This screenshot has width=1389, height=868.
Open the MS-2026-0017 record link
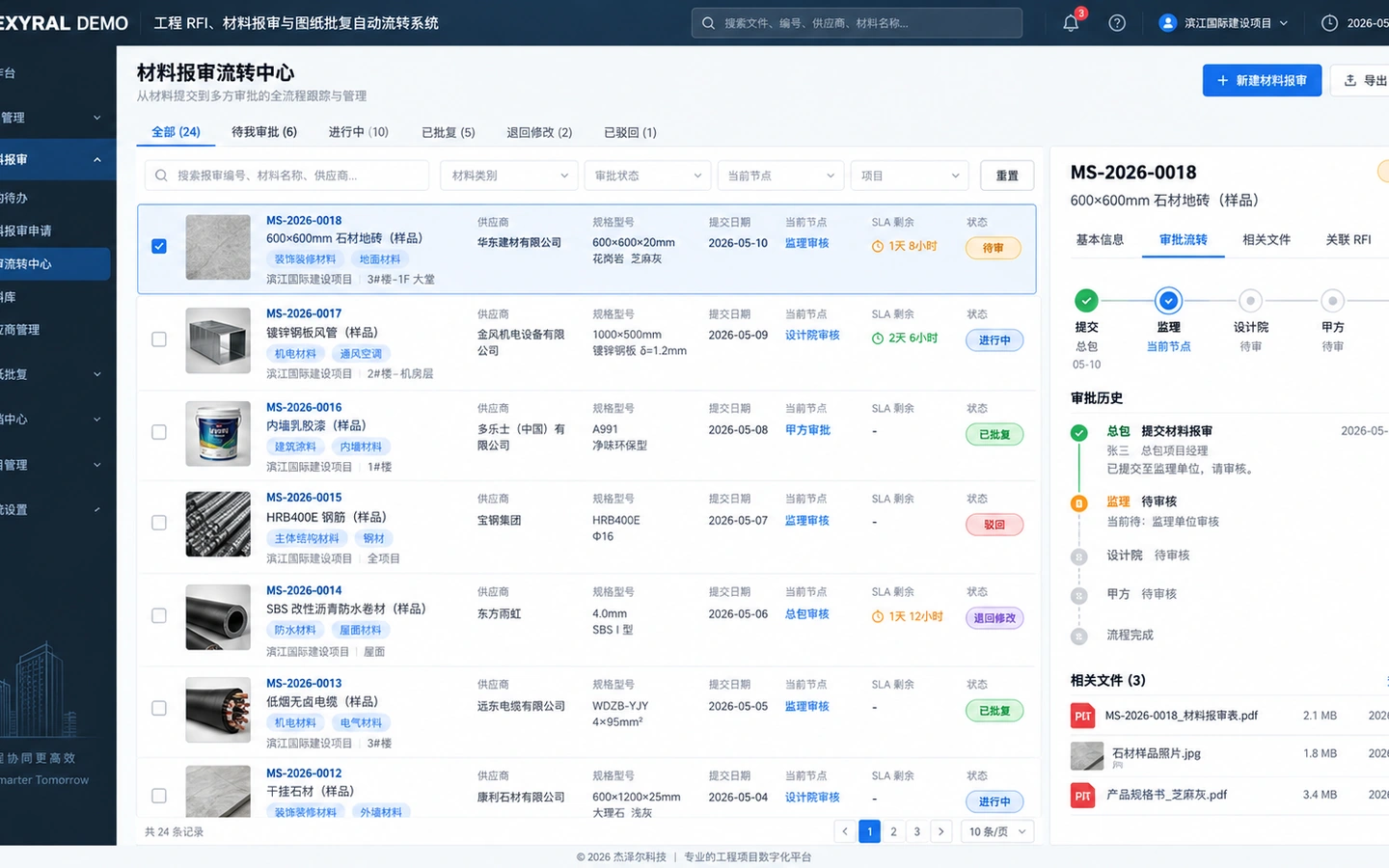coord(304,313)
